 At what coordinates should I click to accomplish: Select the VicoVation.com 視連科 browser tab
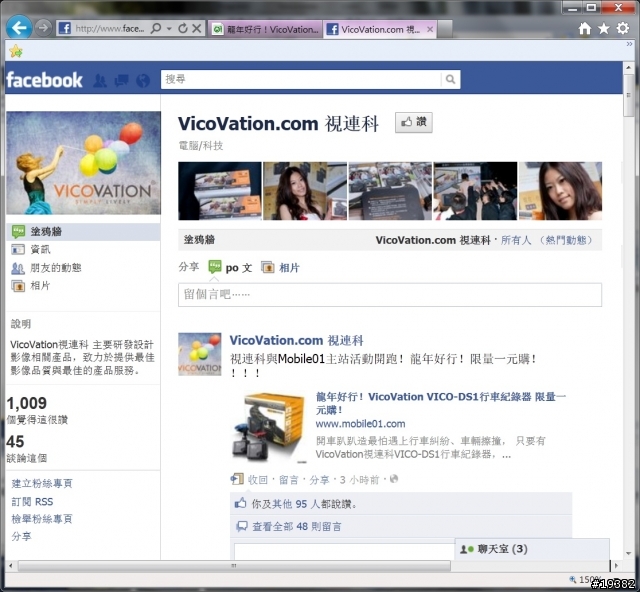373,29
